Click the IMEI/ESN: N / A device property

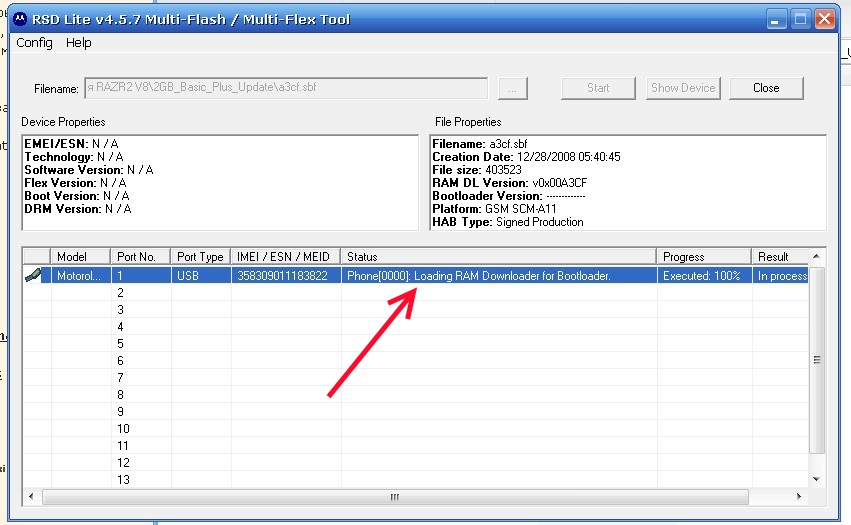pyautogui.click(x=71, y=144)
